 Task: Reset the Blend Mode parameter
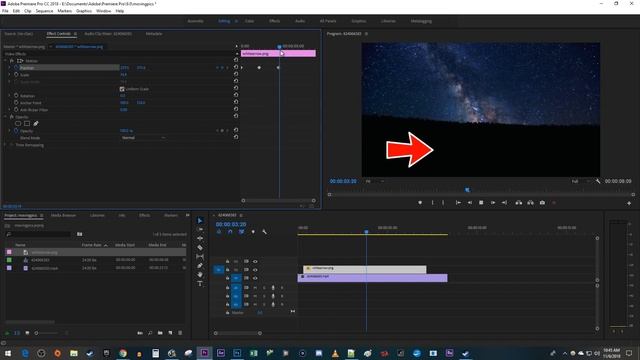point(236,138)
